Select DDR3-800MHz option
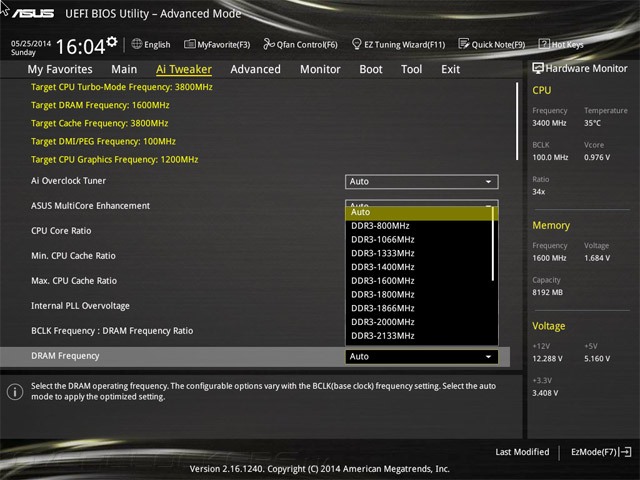 point(419,226)
